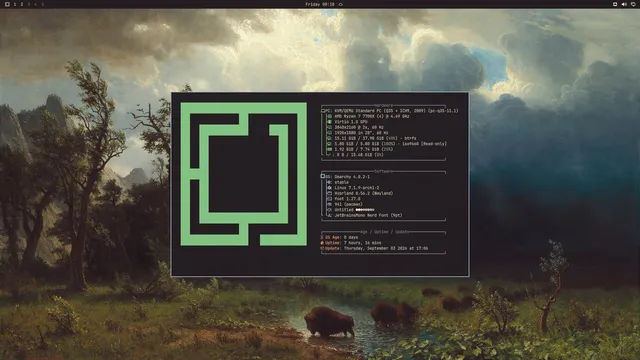Click the Update Thursday, September 03 text
Viewport: 640px width, 360px height.
coord(376,248)
